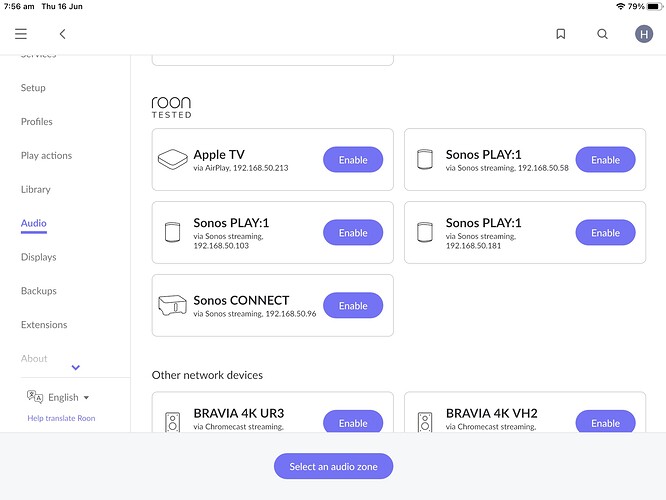Screen dimensions: 666x500
Task: Open search with the magnifier icon
Action: point(602,34)
